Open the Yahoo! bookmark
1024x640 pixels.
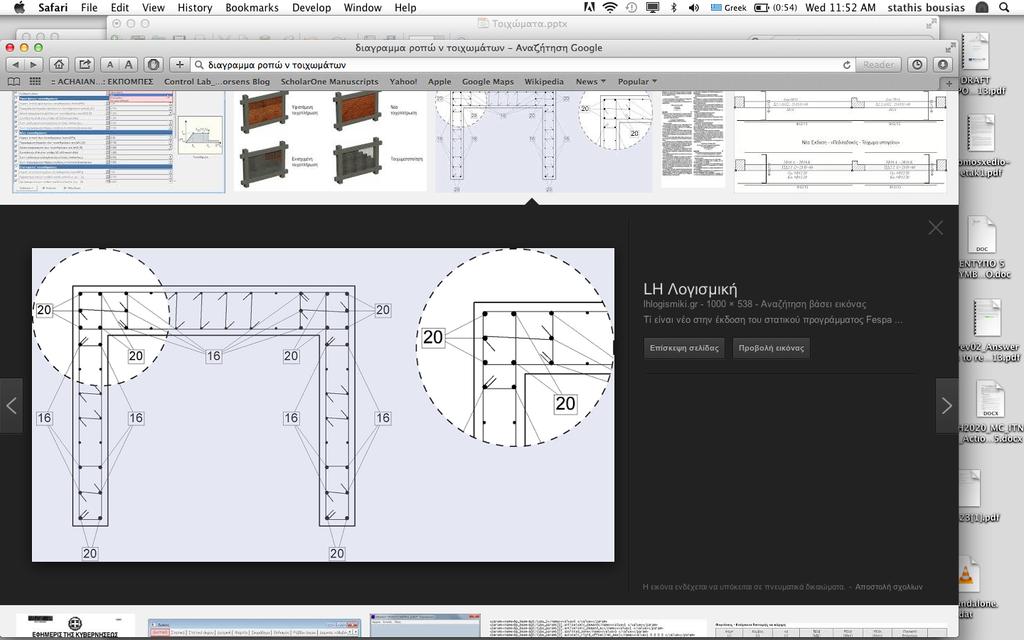(x=403, y=82)
